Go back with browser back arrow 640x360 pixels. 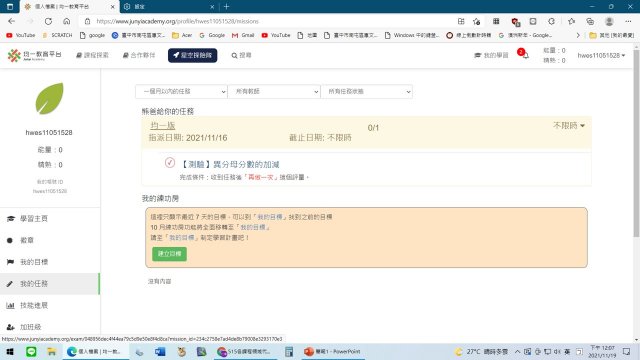pyautogui.click(x=11, y=21)
